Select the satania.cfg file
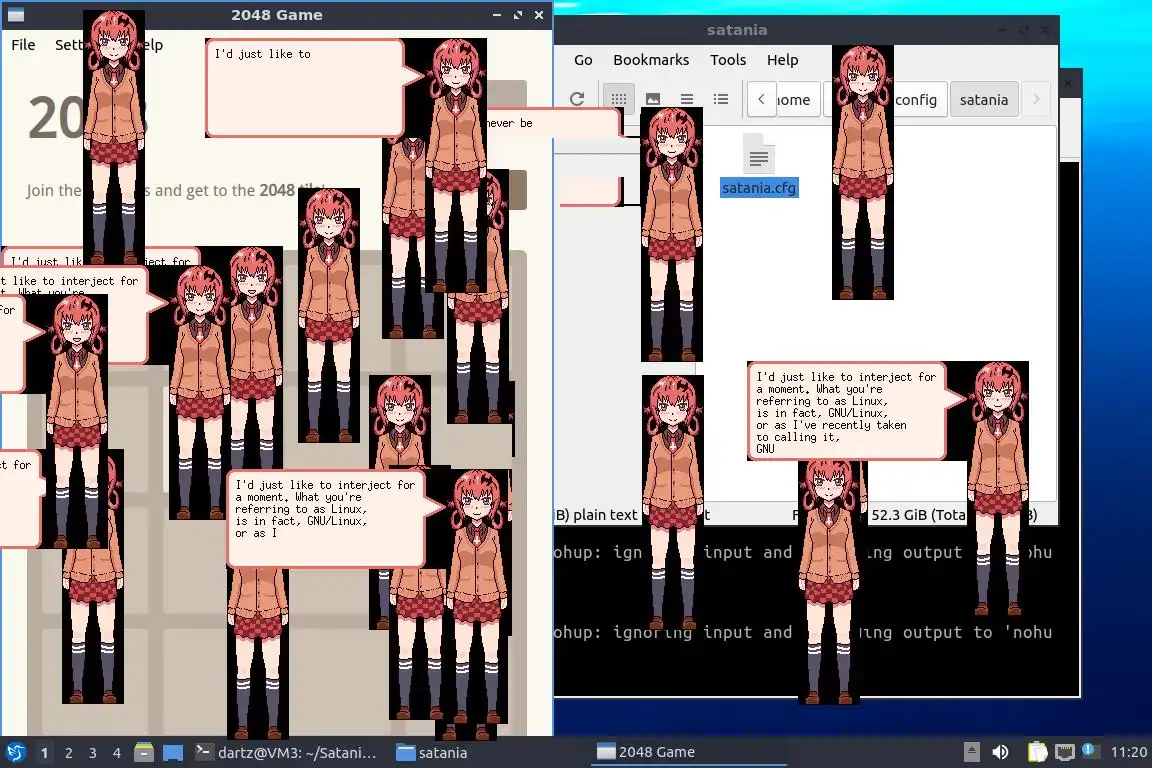This screenshot has width=1152, height=768. [x=759, y=166]
